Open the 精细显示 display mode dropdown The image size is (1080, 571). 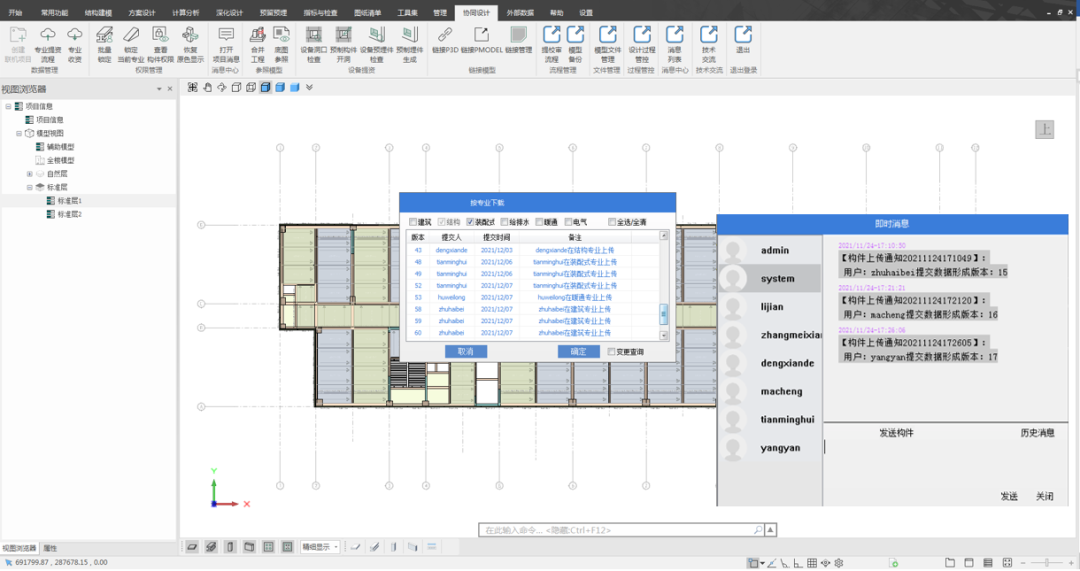click(x=321, y=547)
